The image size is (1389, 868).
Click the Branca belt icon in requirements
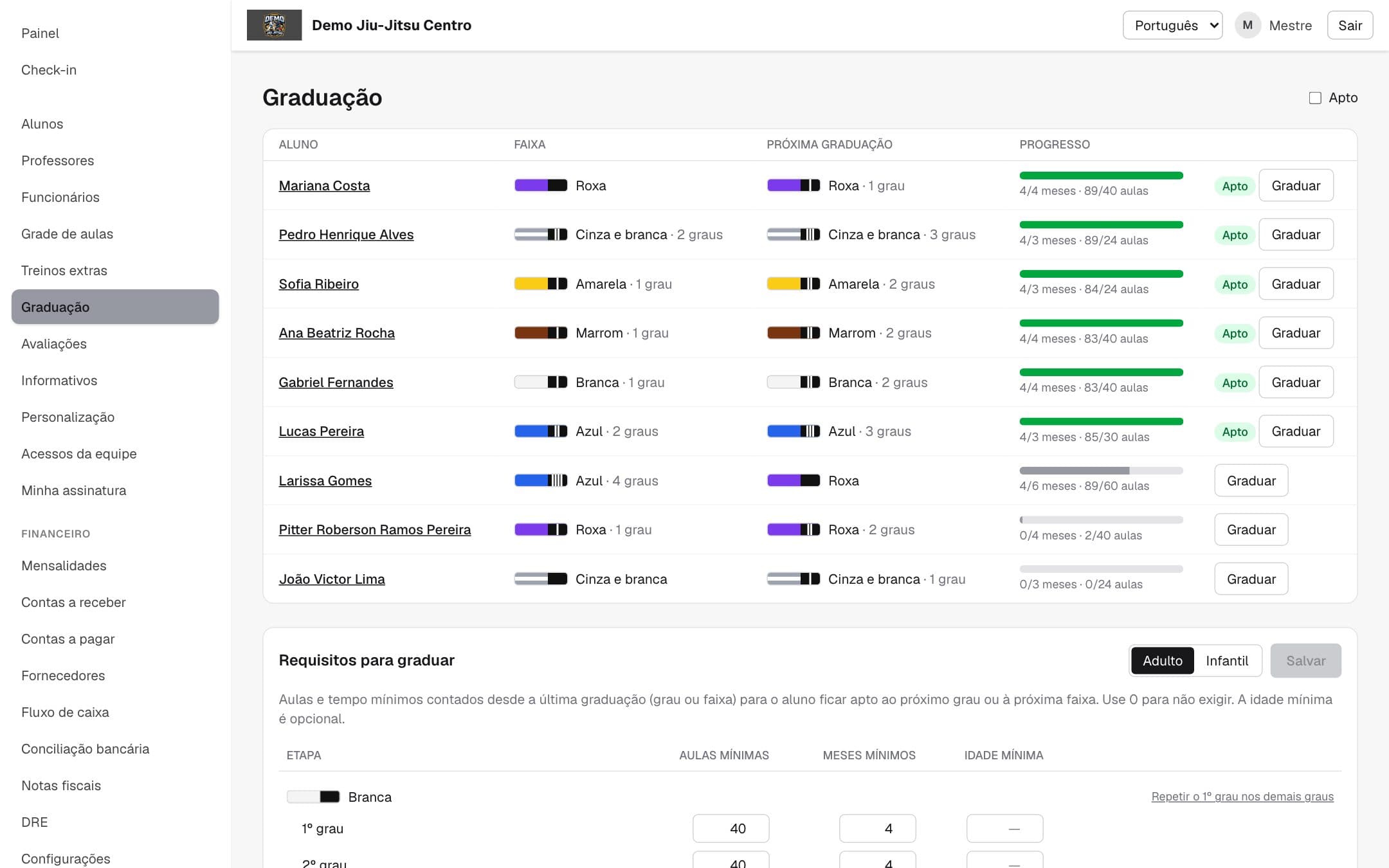click(313, 797)
